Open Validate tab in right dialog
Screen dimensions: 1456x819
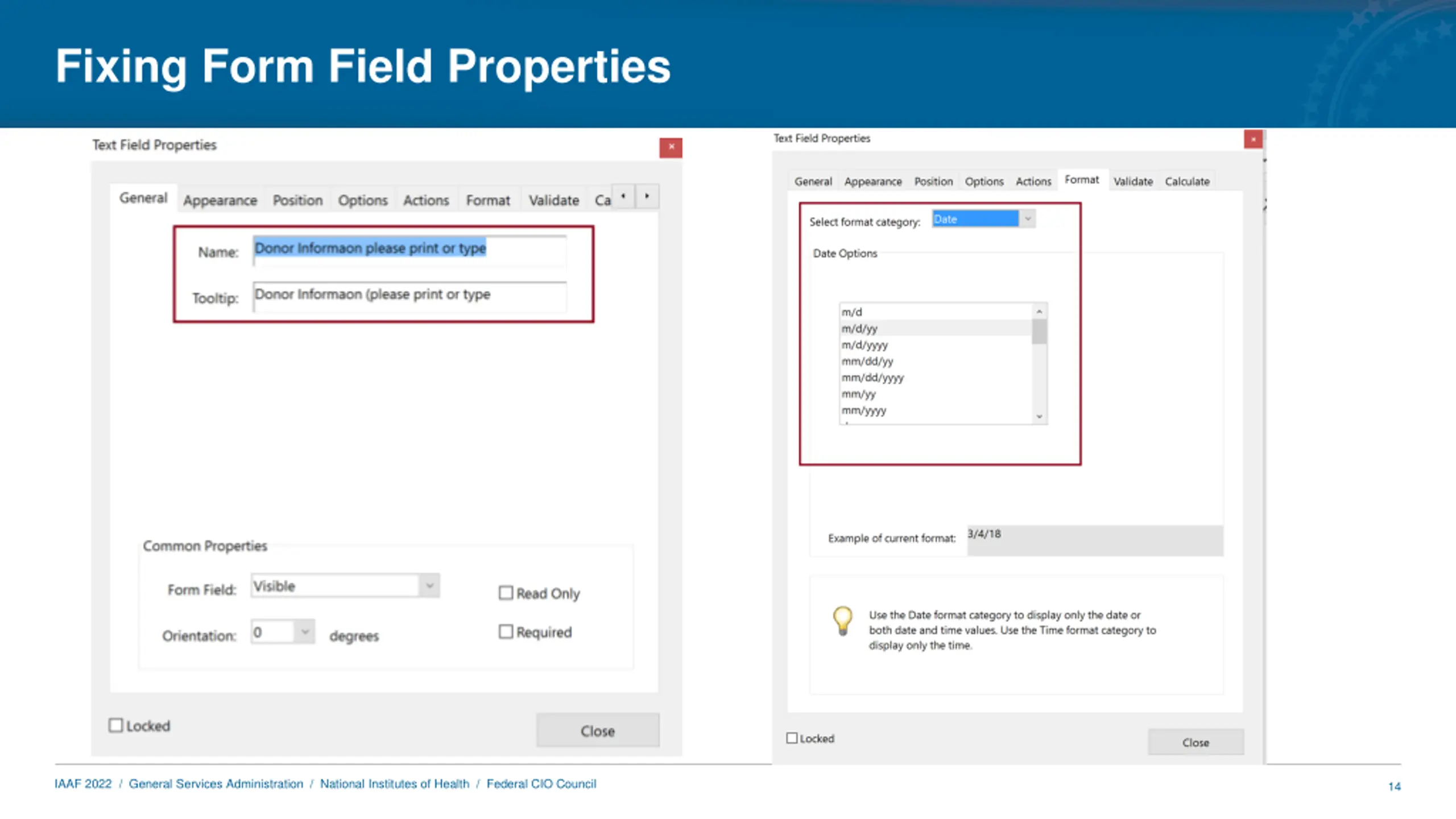coord(1133,181)
